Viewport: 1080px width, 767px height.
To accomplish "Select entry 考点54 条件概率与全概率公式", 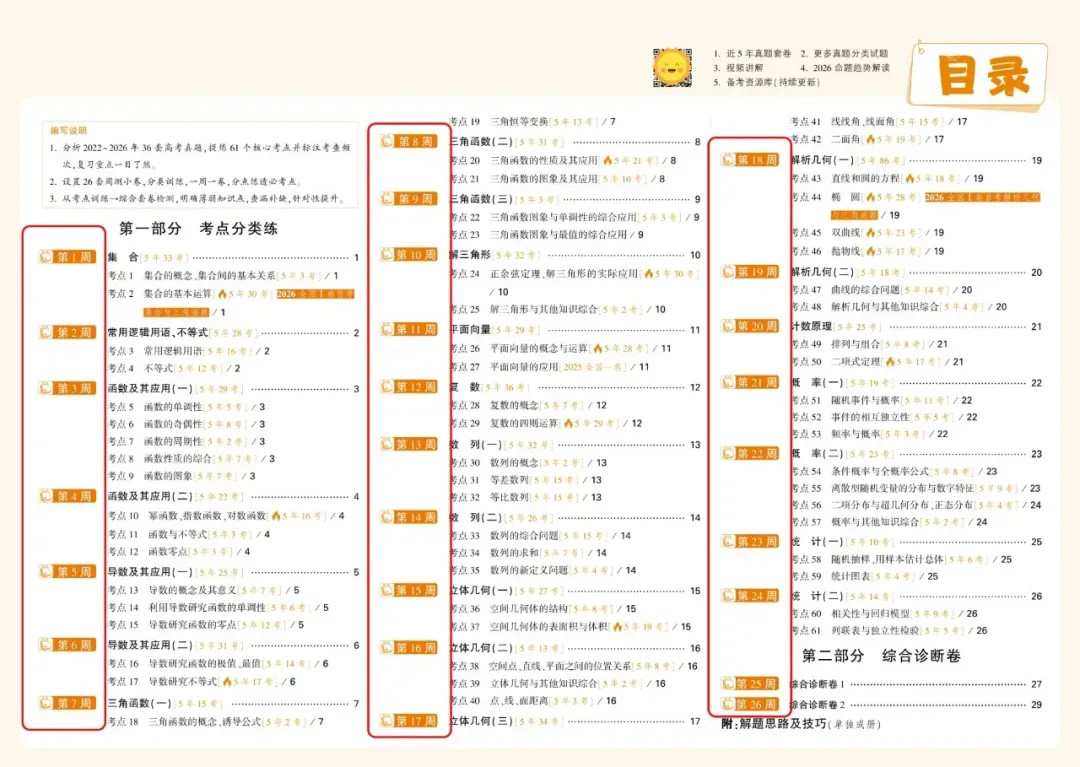I will coord(895,472).
